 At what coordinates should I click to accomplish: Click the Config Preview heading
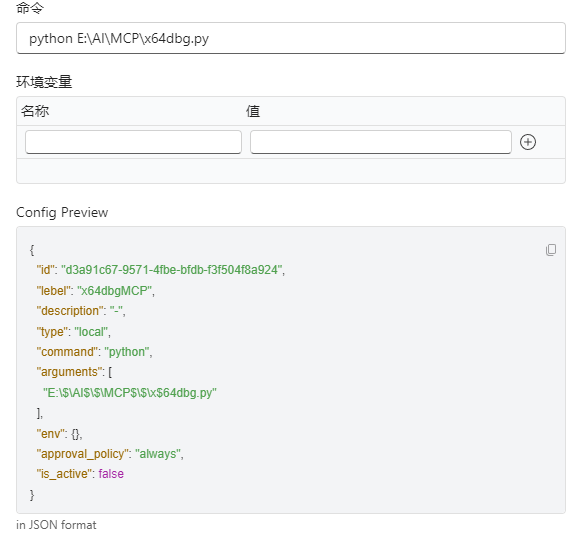coord(62,212)
